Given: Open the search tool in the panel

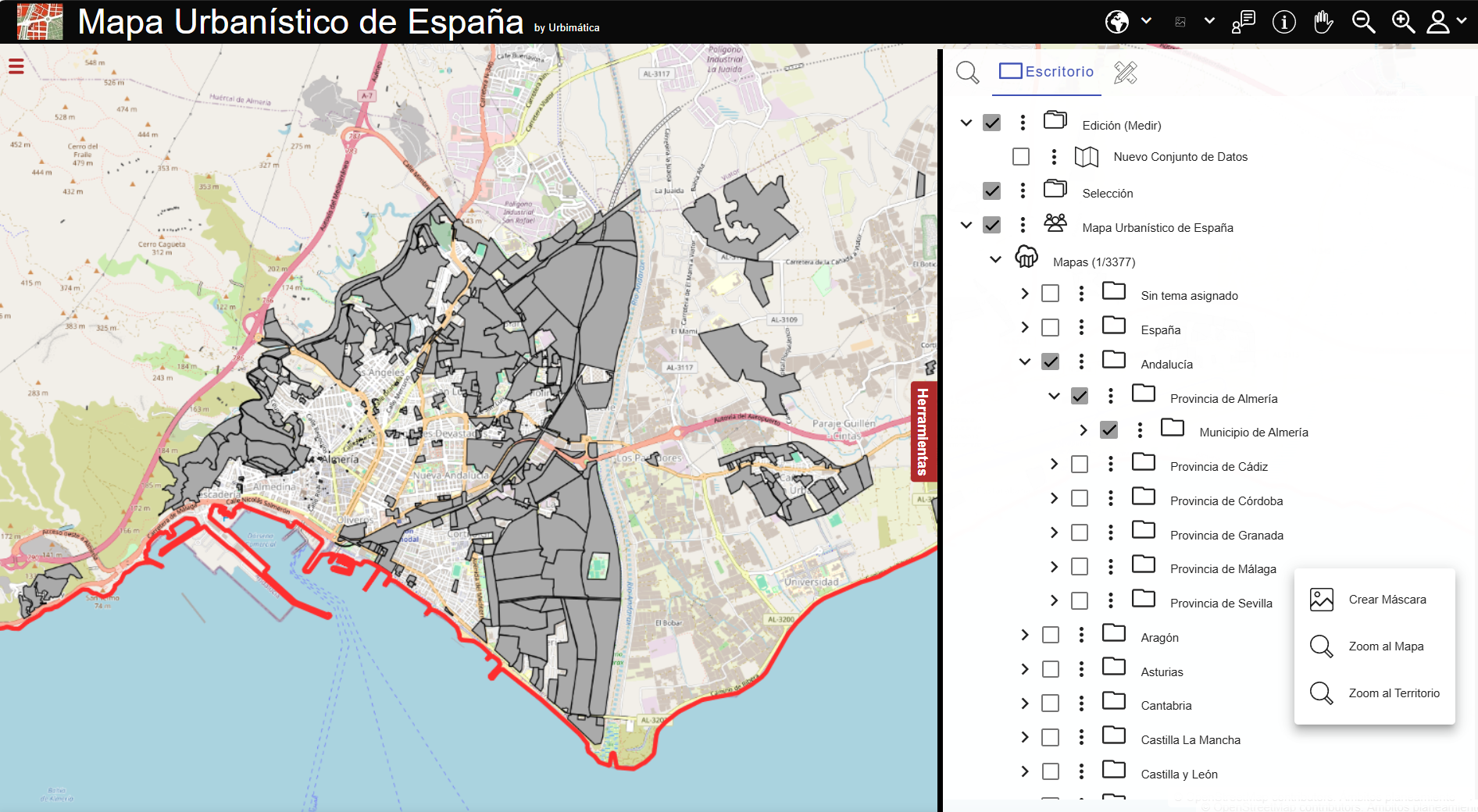Looking at the screenshot, I should pyautogui.click(x=967, y=72).
